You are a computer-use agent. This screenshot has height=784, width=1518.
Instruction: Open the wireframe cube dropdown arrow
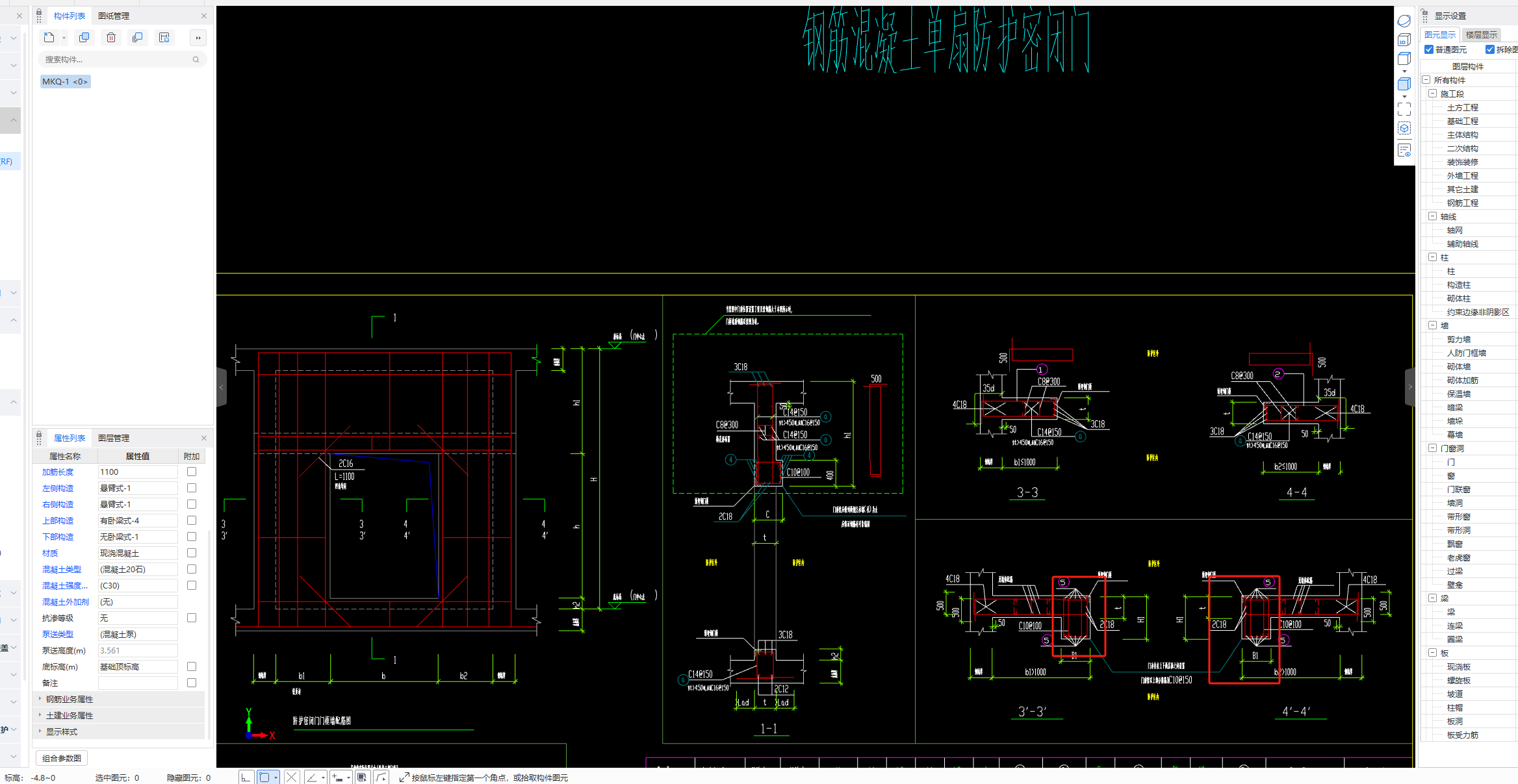tap(1404, 71)
